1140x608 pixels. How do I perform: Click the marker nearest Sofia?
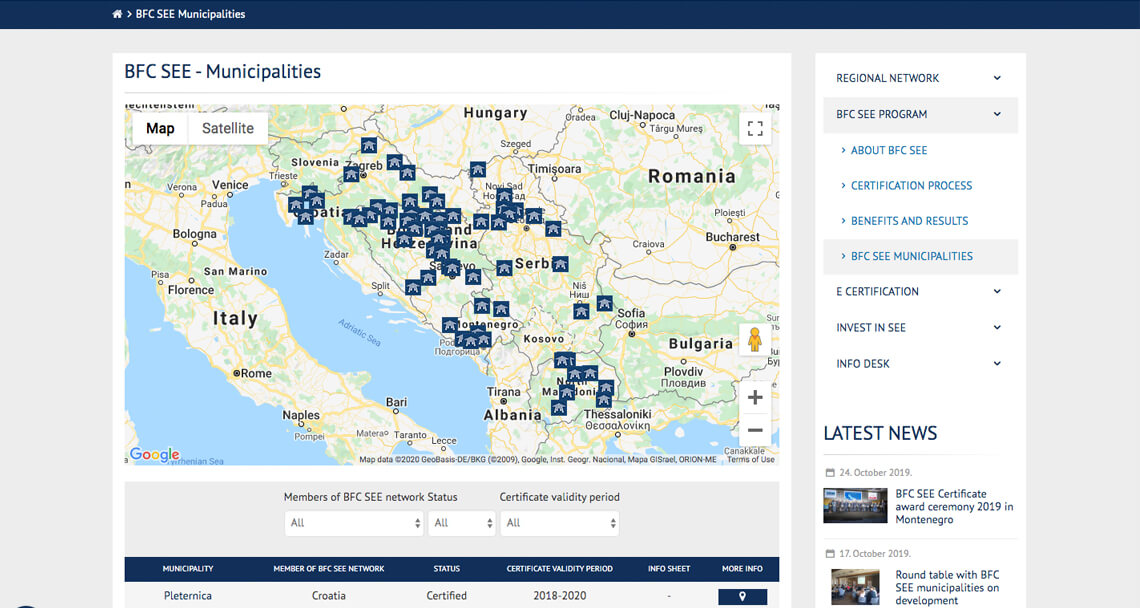coord(604,303)
